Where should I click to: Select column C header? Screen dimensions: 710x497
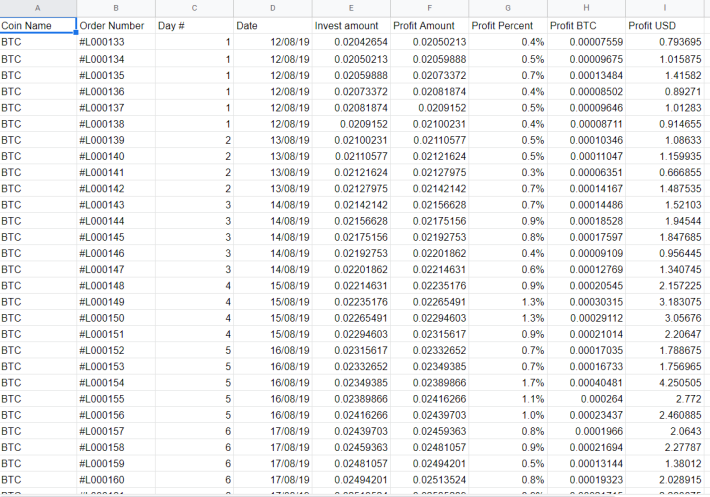pos(194,8)
